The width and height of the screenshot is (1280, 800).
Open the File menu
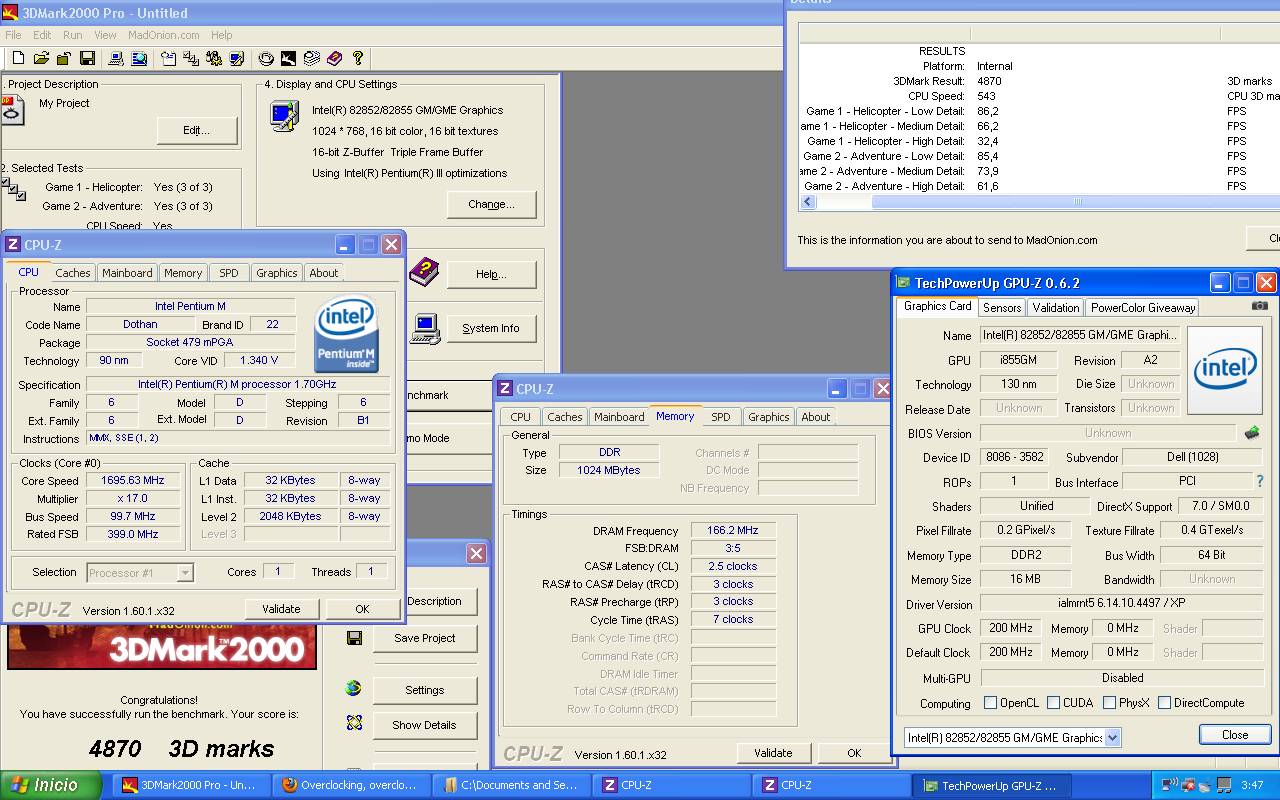pos(13,35)
